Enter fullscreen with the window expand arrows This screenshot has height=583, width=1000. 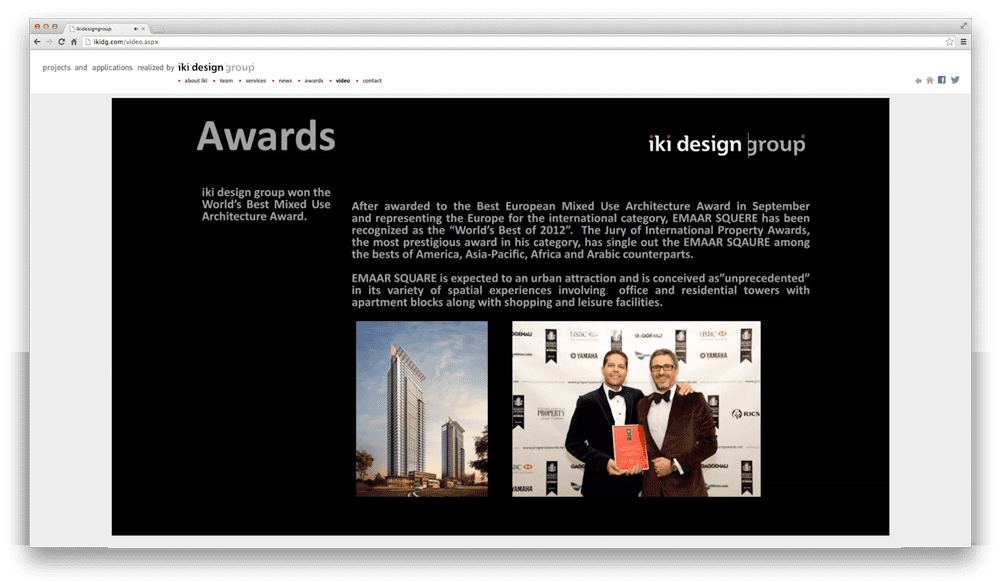click(x=964, y=26)
